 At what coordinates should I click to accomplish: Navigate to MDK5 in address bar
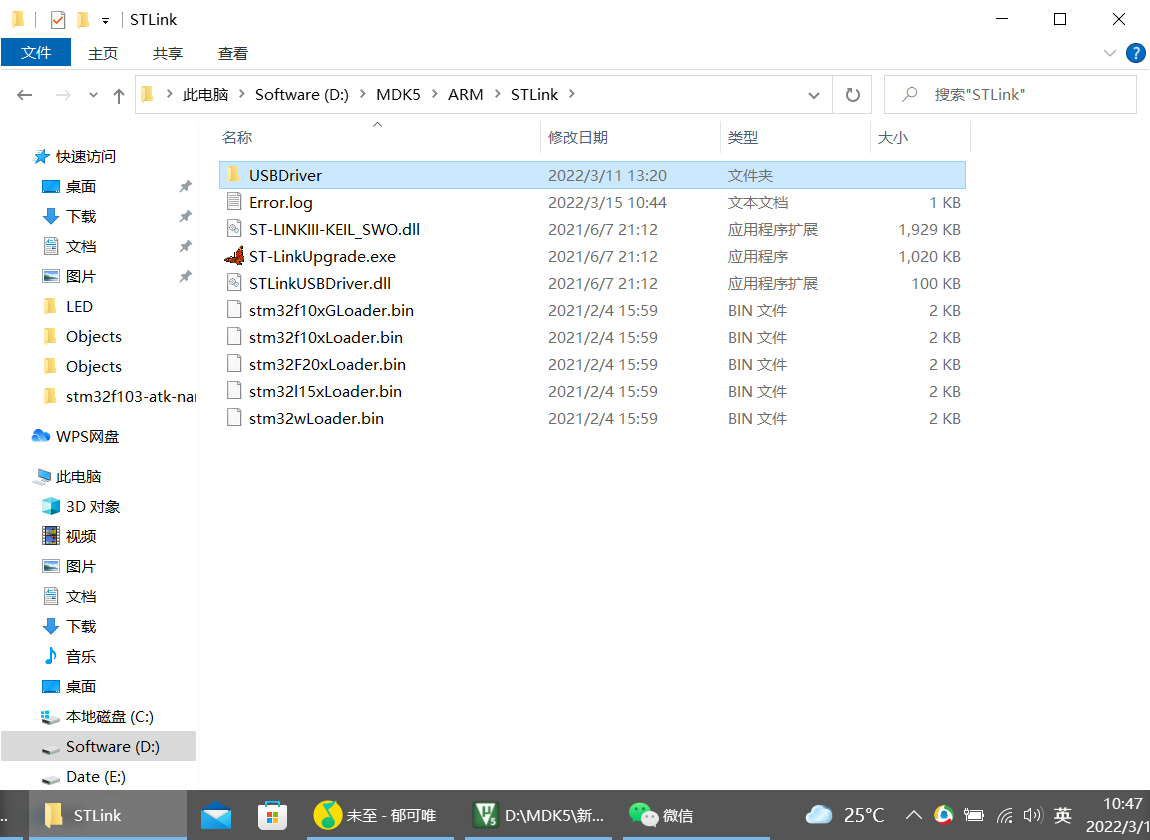point(398,95)
